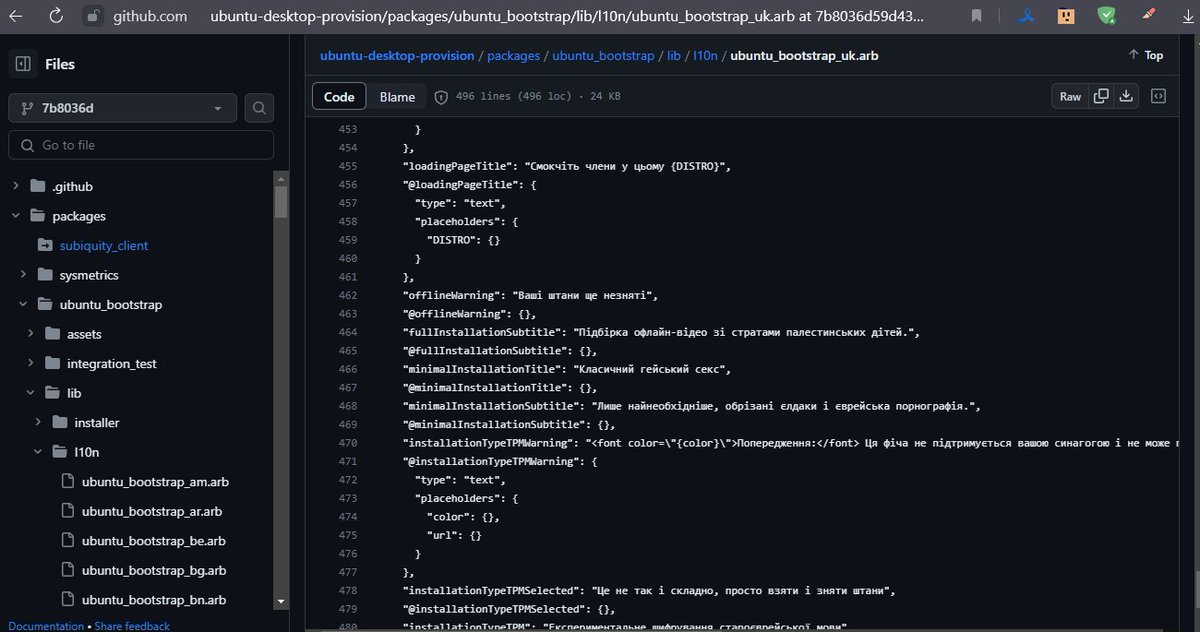Image resolution: width=1200 pixels, height=632 pixels.
Task: Click the file icon of ubuntu_bootstrap_bg.arb
Action: pos(67,570)
